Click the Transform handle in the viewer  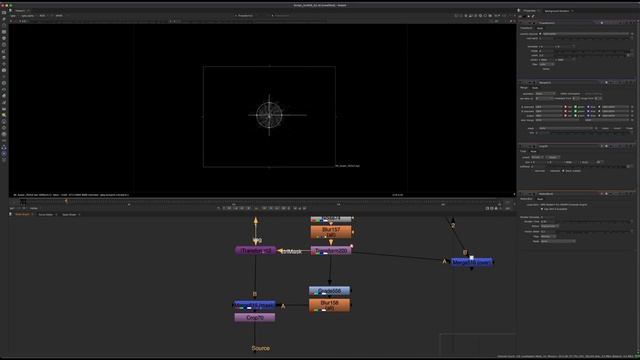pyautogui.click(x=269, y=116)
